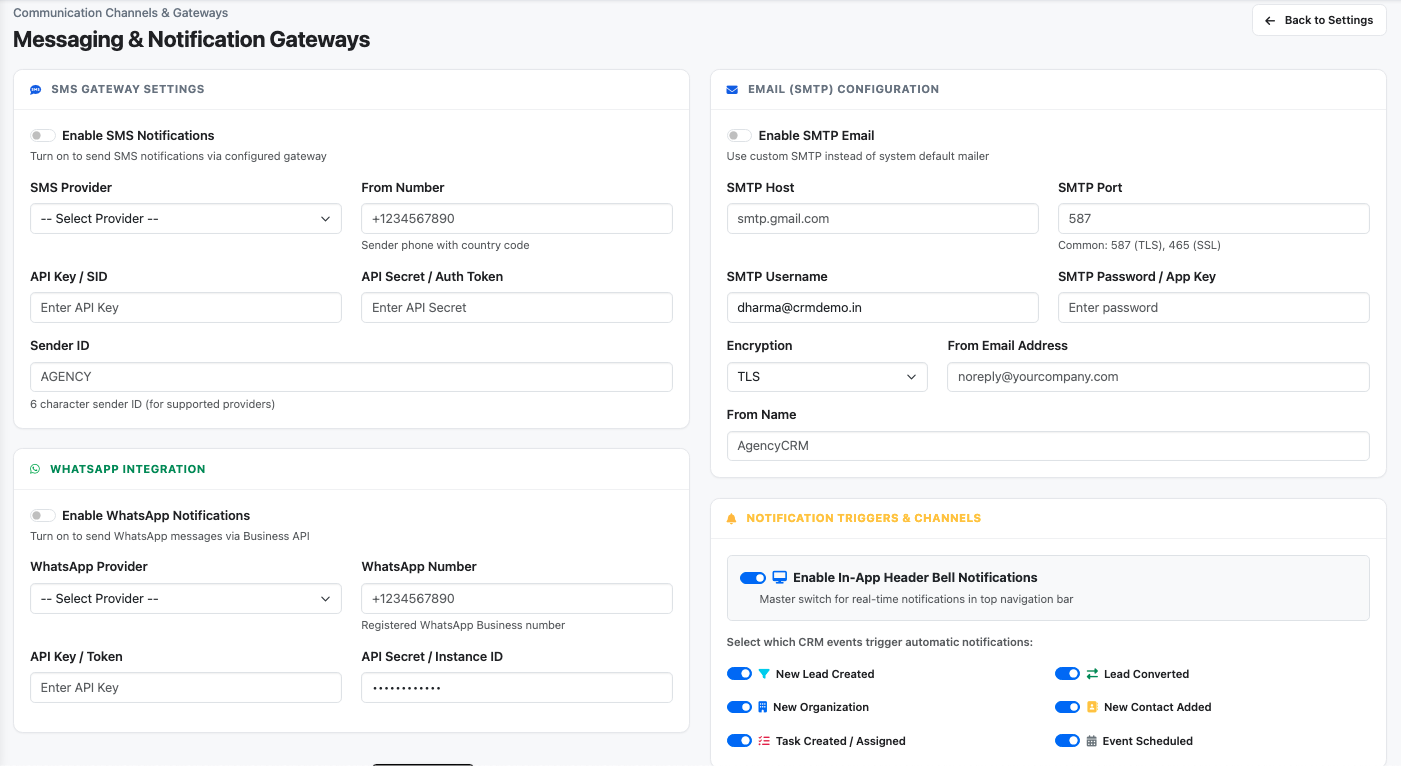The height and width of the screenshot is (766, 1401).
Task: Disable Task Created / Assigned trigger
Action: point(739,741)
